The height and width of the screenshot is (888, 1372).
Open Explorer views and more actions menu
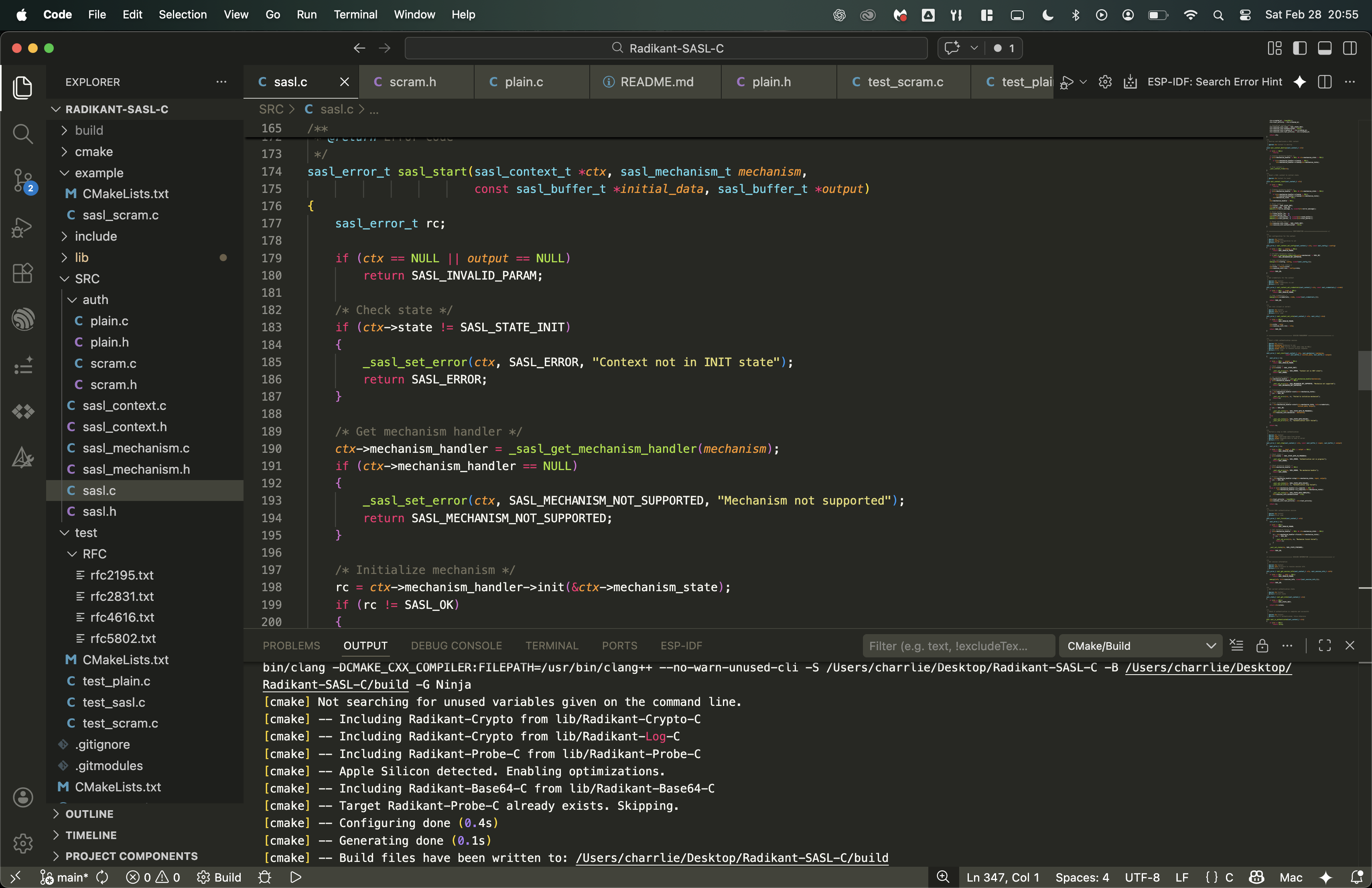point(221,82)
